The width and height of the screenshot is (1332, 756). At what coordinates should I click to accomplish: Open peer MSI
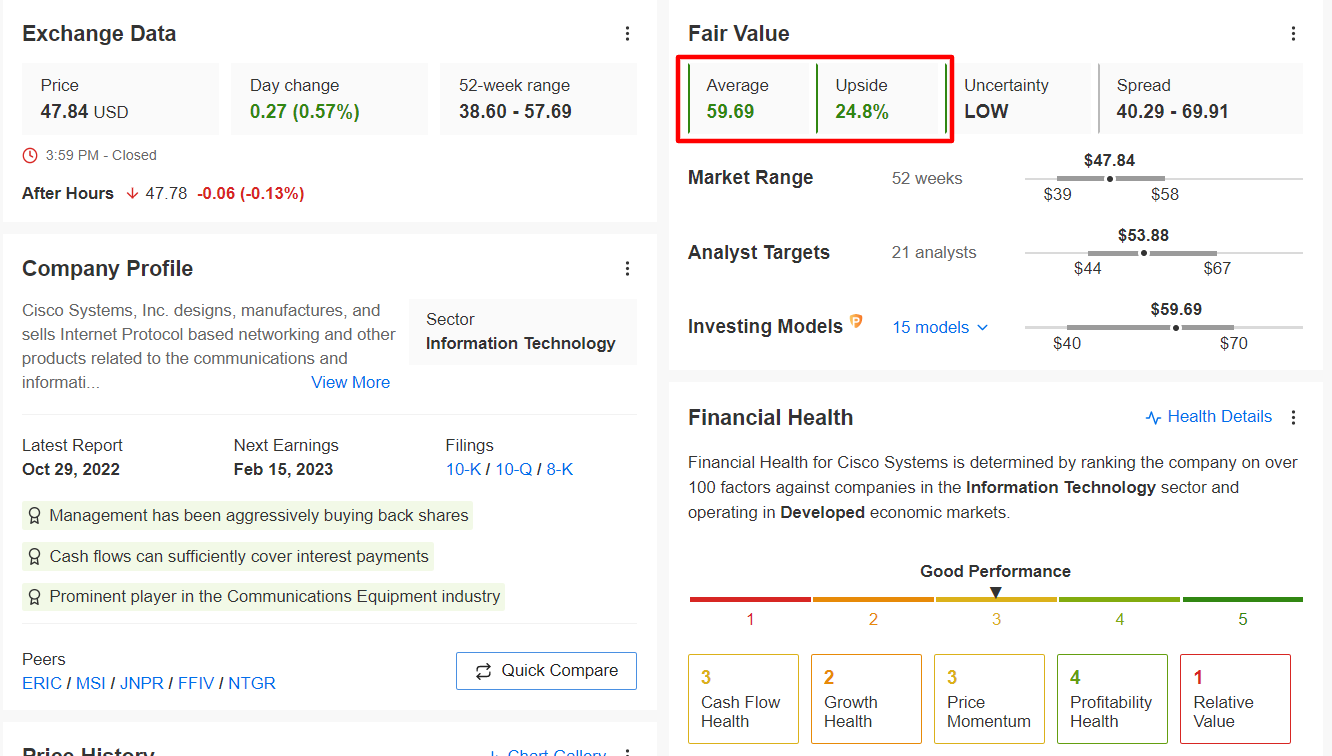[91, 684]
